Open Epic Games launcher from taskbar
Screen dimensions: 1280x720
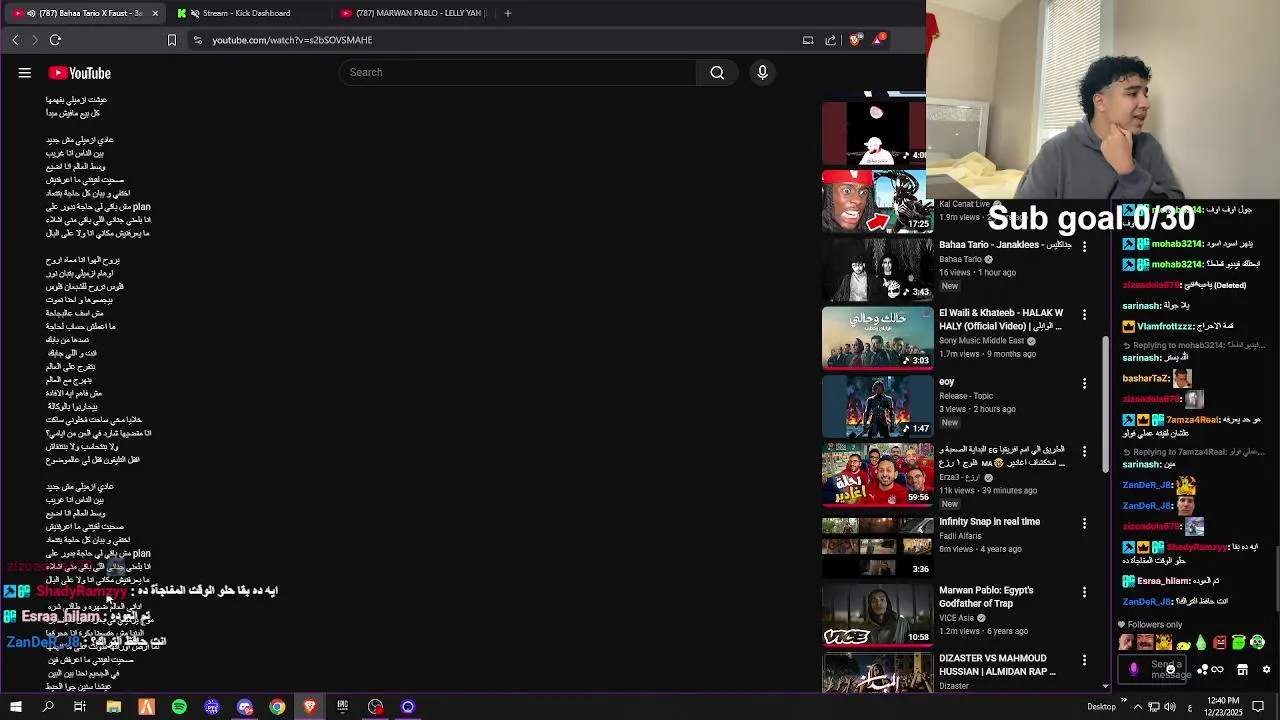tap(342, 707)
